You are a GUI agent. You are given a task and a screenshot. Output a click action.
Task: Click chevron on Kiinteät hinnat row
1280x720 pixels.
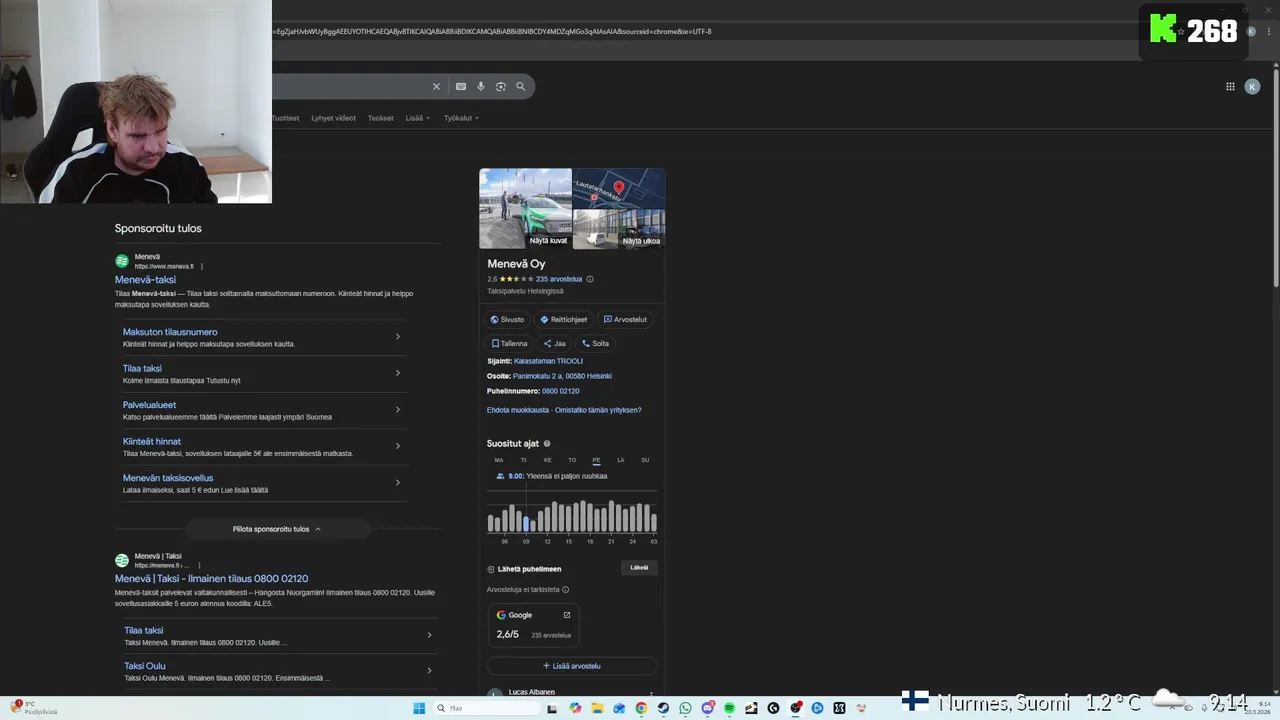tap(398, 446)
